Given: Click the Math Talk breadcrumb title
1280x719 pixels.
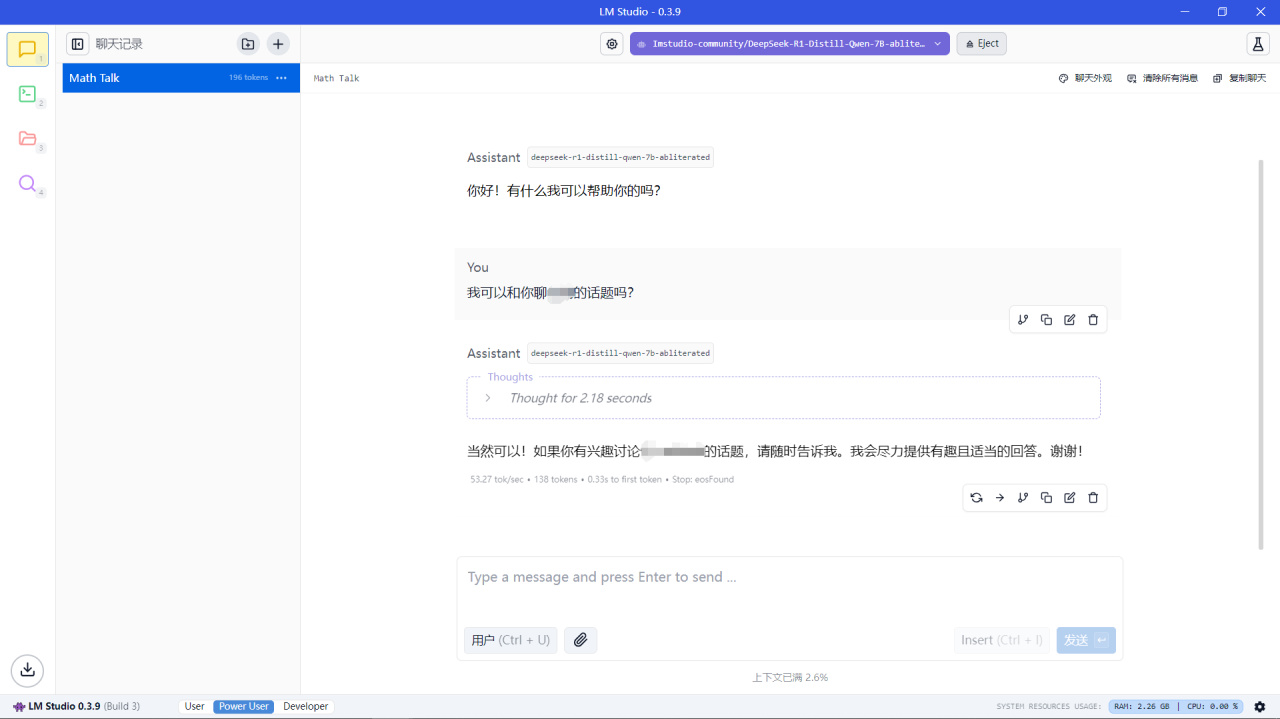Looking at the screenshot, I should (336, 78).
